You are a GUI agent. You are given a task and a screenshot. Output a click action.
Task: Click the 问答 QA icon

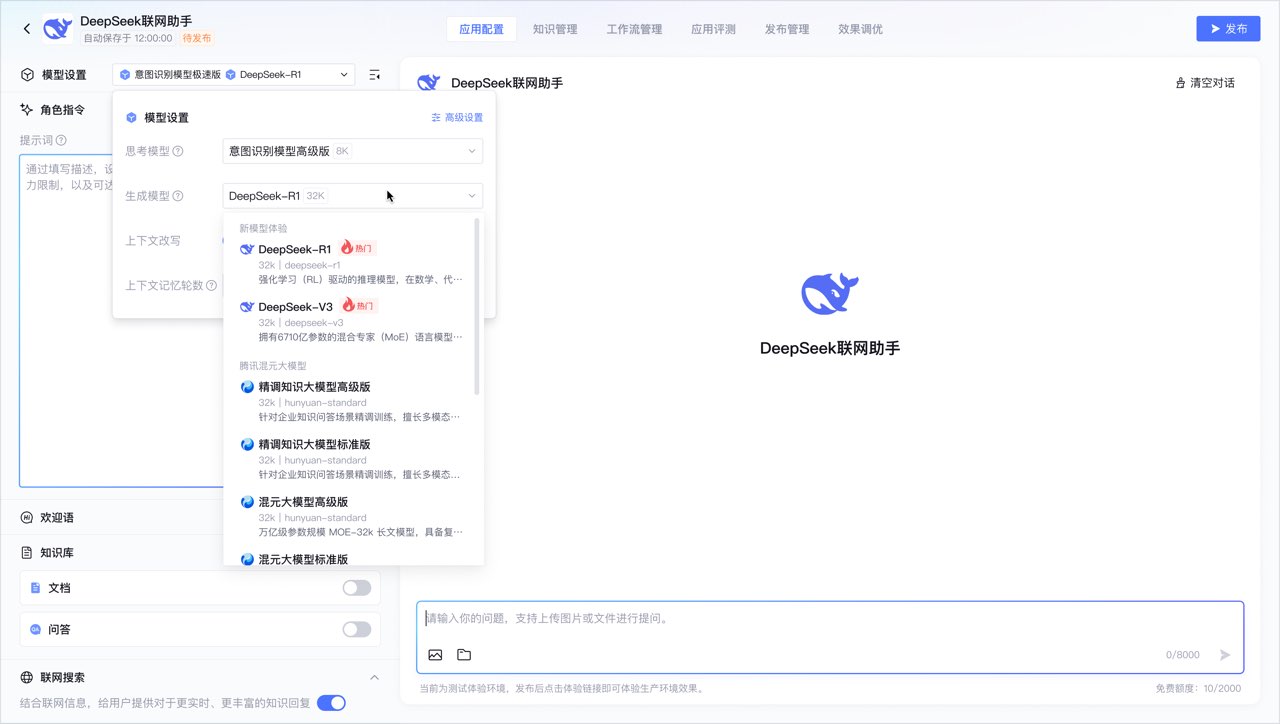[35, 630]
